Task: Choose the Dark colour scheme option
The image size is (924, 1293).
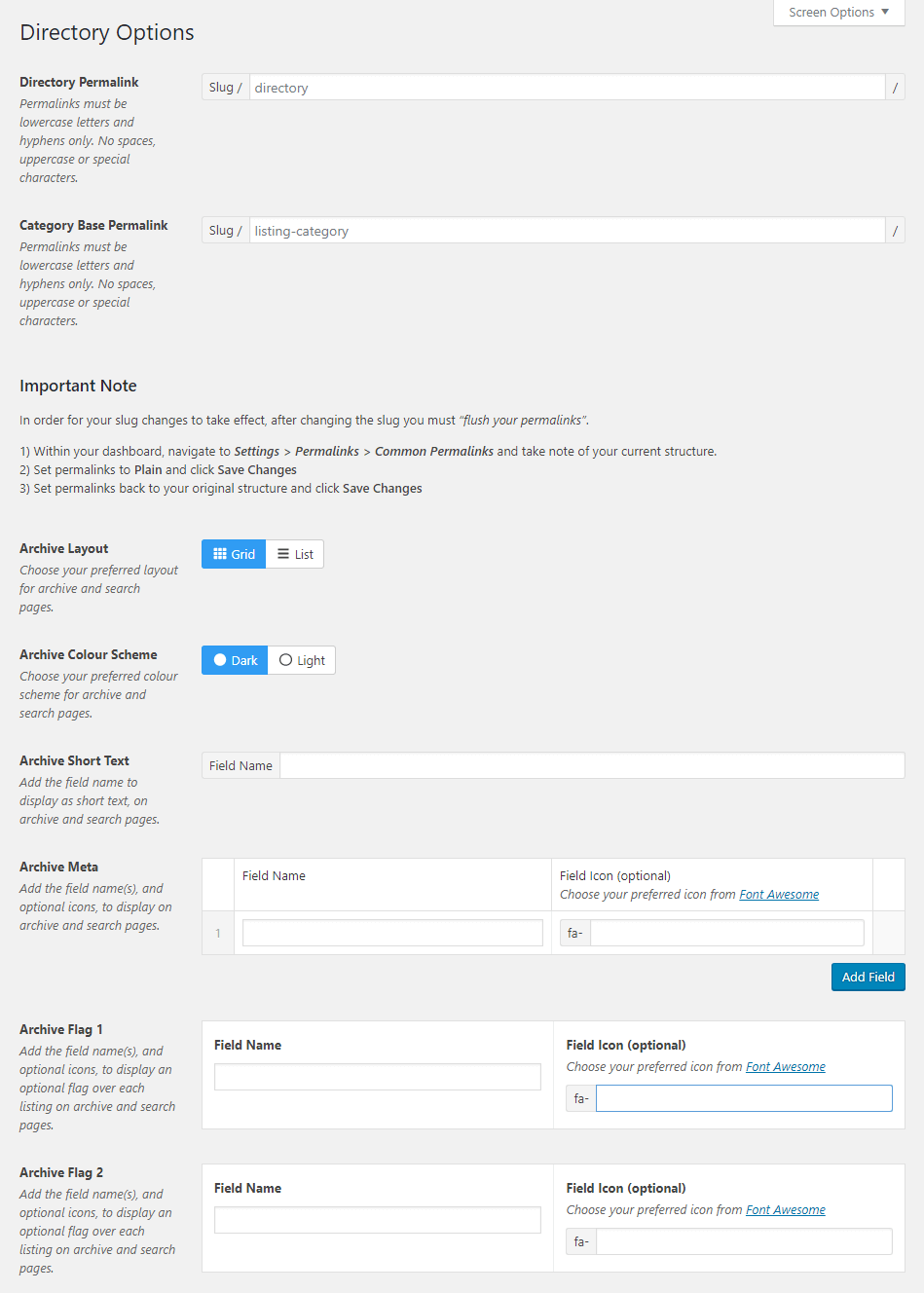Action: (x=234, y=659)
